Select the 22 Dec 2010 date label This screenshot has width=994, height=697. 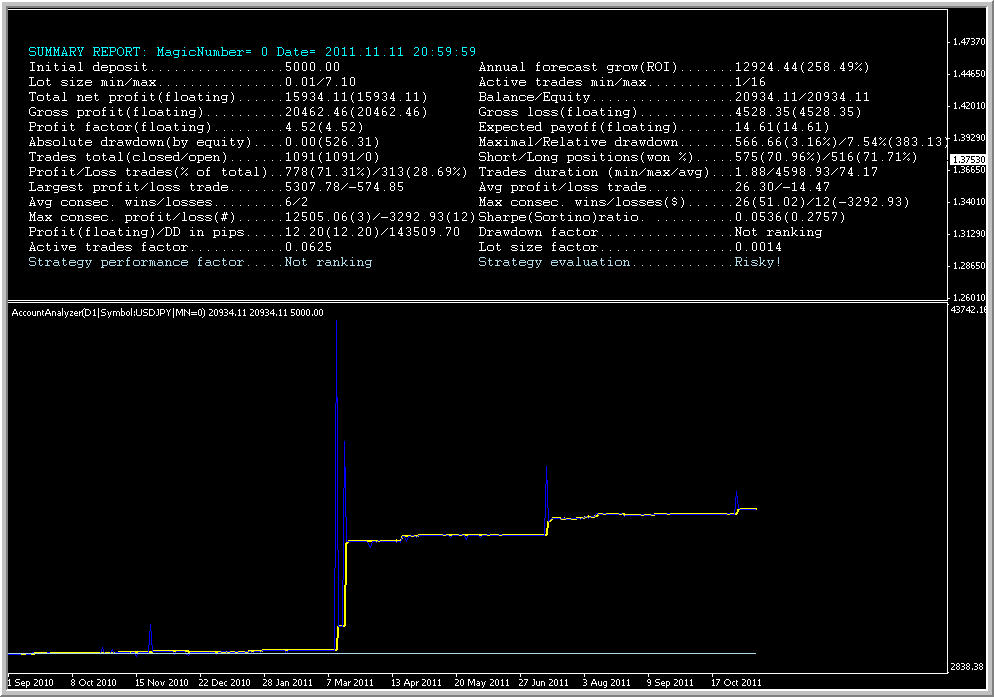click(224, 683)
